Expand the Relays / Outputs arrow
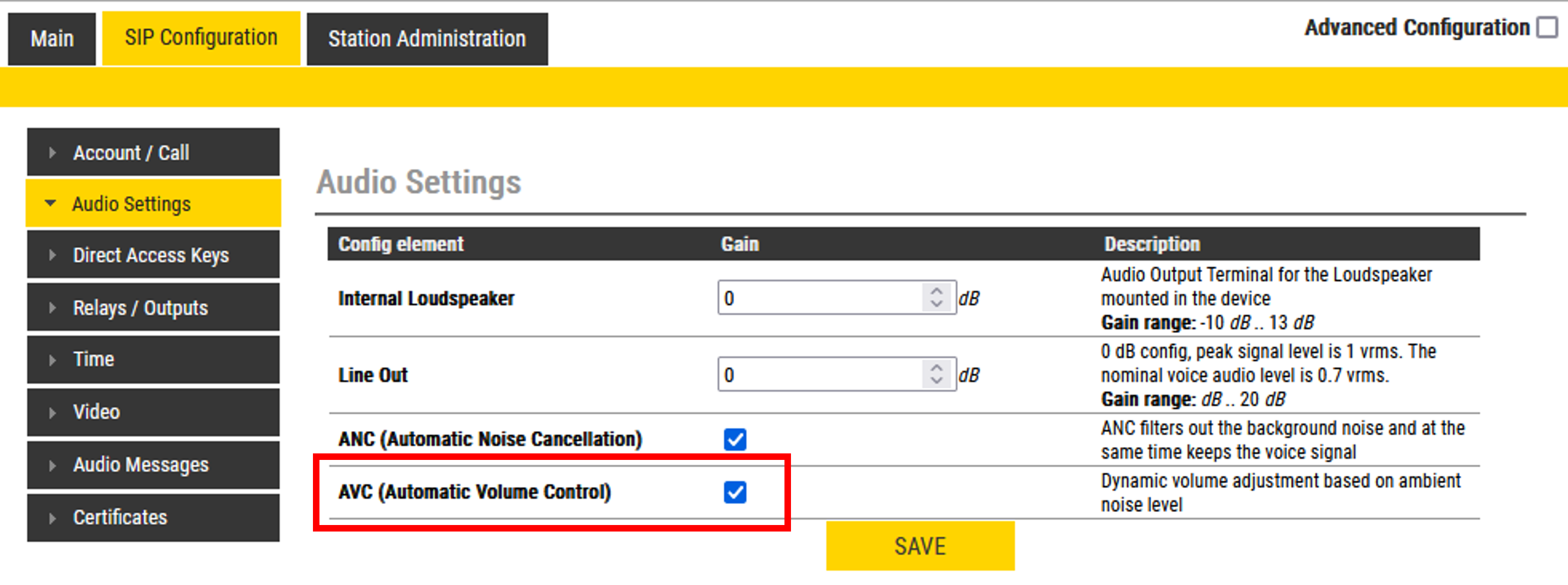 [x=53, y=307]
